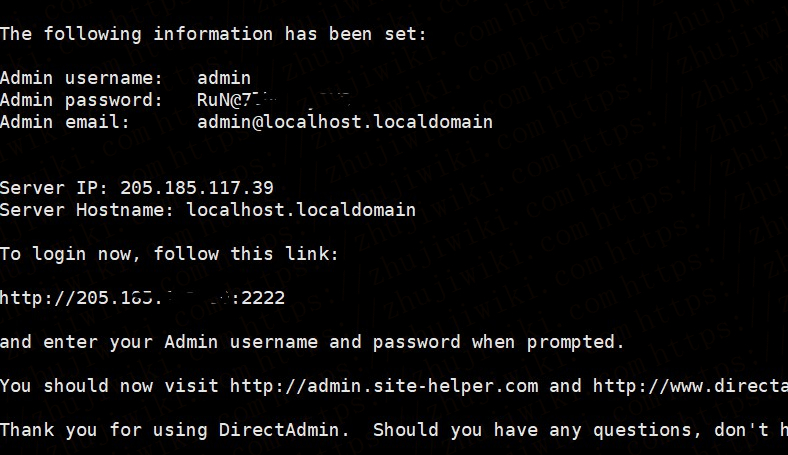Click the "Admin email:" label

pos(65,121)
